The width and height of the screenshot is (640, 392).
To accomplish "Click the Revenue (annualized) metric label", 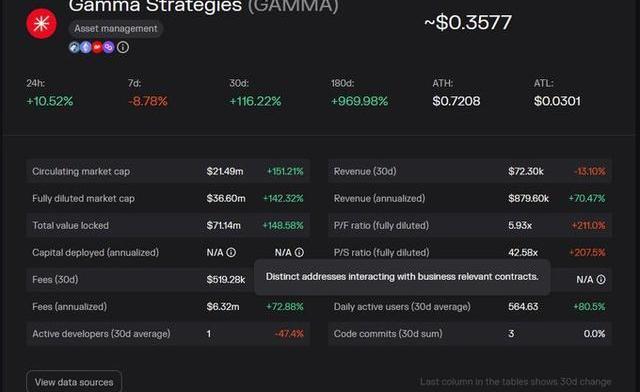I will click(x=379, y=198).
